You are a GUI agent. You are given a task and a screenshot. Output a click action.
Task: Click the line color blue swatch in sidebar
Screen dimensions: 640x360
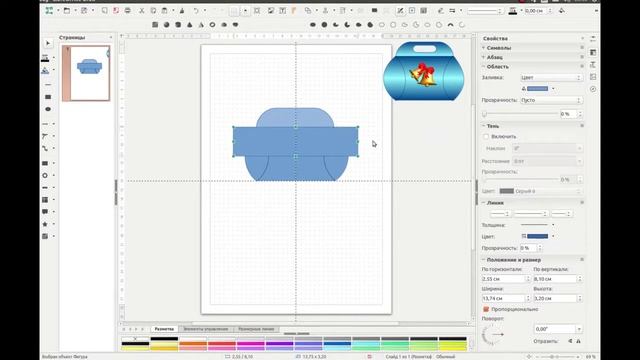pos(537,236)
